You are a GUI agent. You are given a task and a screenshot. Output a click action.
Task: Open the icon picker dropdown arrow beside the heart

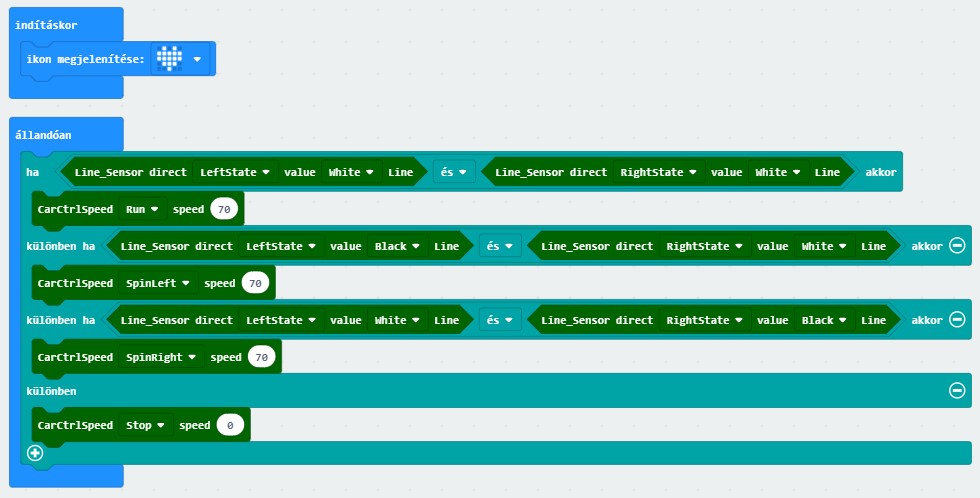(x=197, y=60)
